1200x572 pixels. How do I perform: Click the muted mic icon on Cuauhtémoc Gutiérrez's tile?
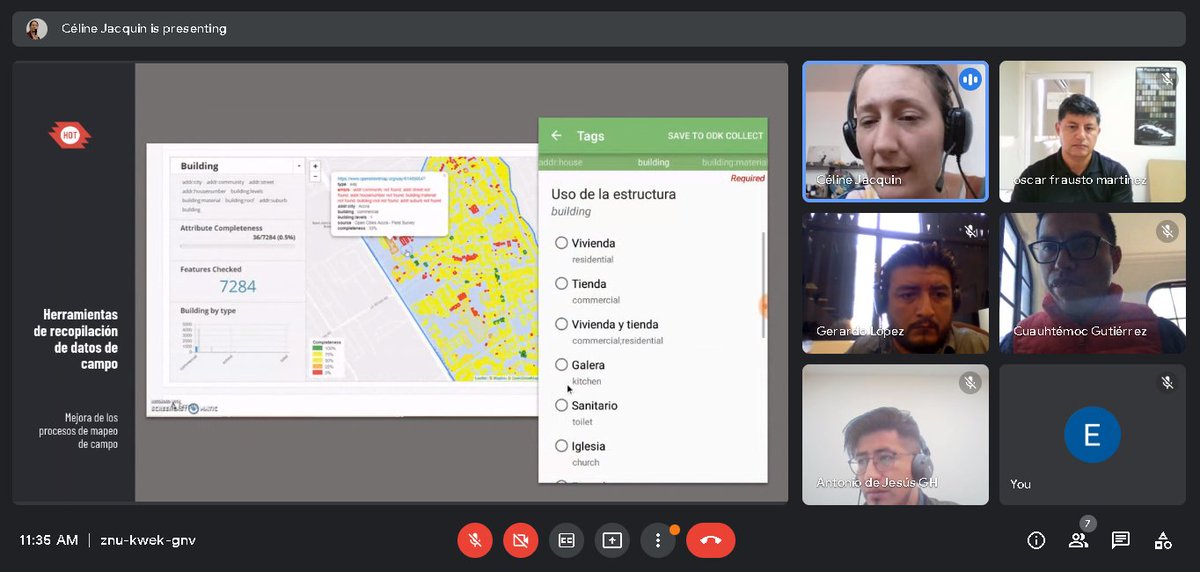pos(1167,231)
